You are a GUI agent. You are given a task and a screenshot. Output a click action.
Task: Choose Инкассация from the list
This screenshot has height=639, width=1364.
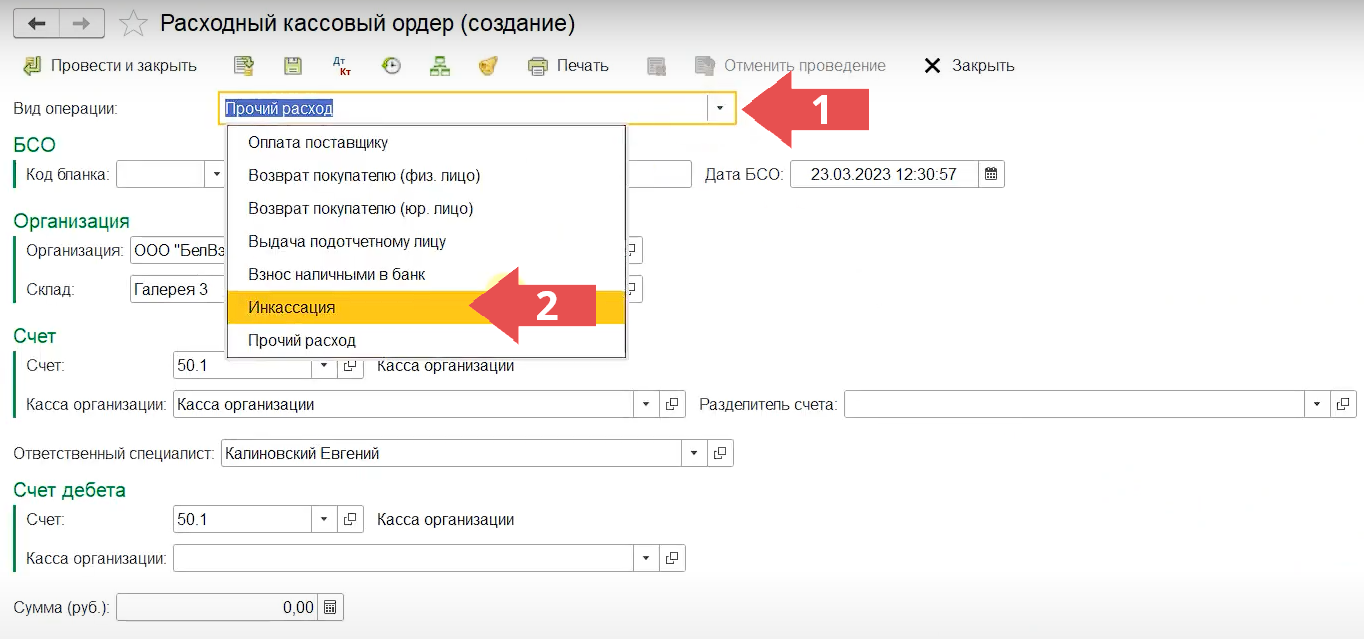[x=292, y=308]
